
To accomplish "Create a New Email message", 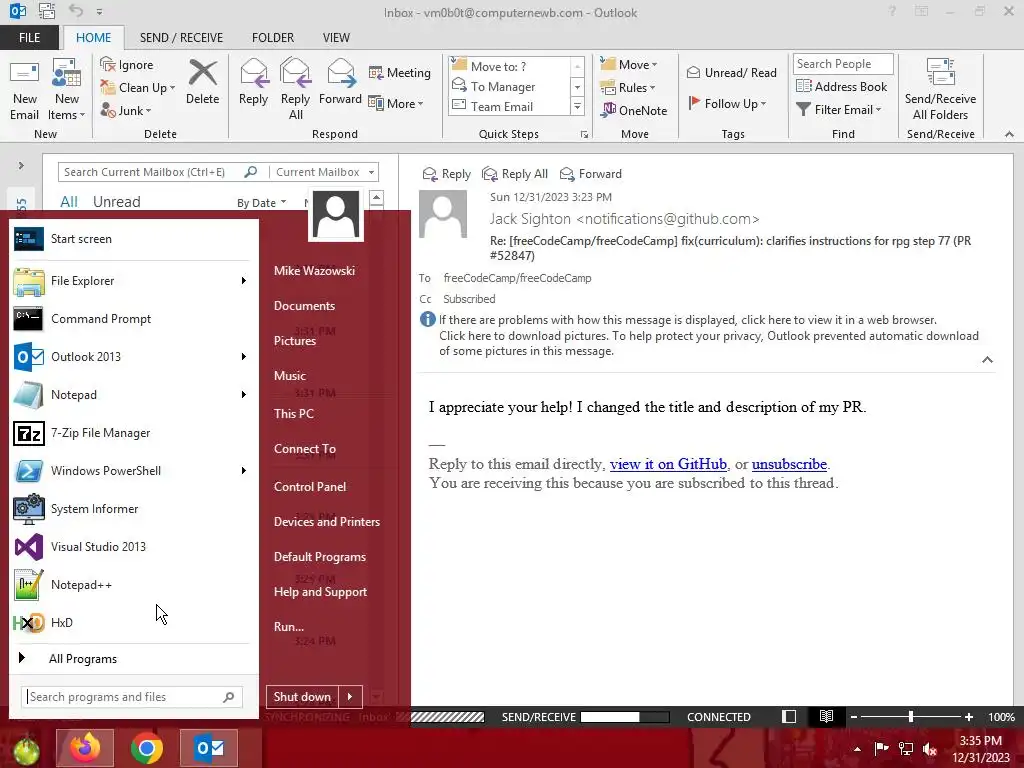I will point(24,90).
